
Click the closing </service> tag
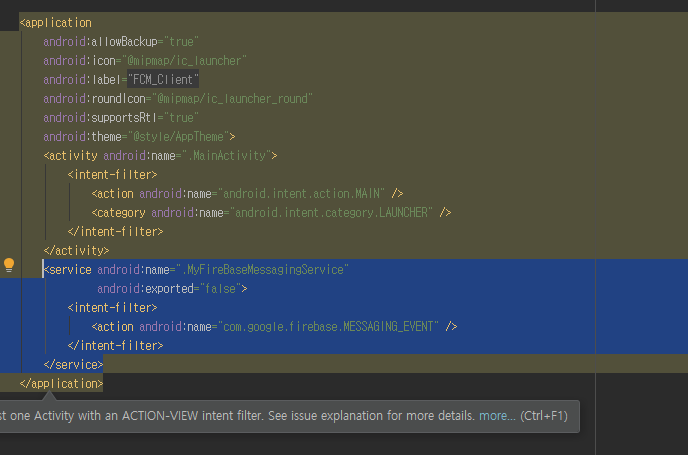73,365
